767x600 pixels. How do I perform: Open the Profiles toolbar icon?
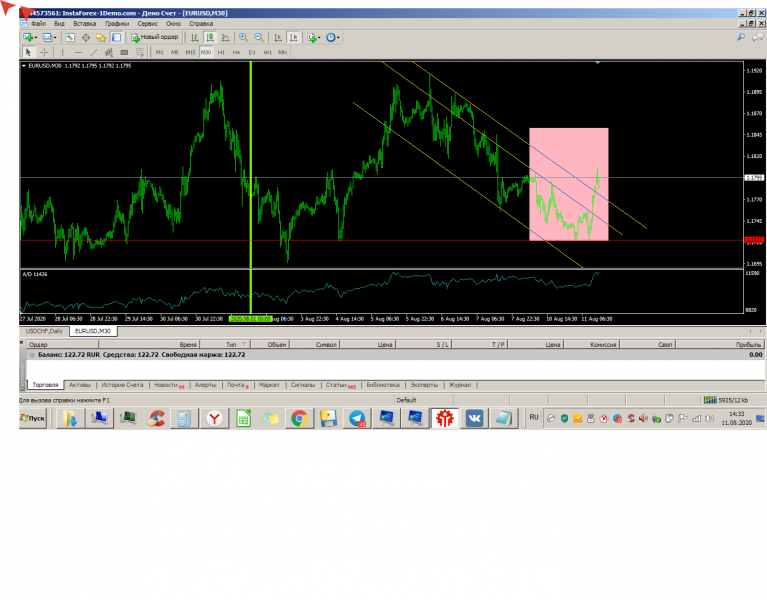(x=47, y=37)
